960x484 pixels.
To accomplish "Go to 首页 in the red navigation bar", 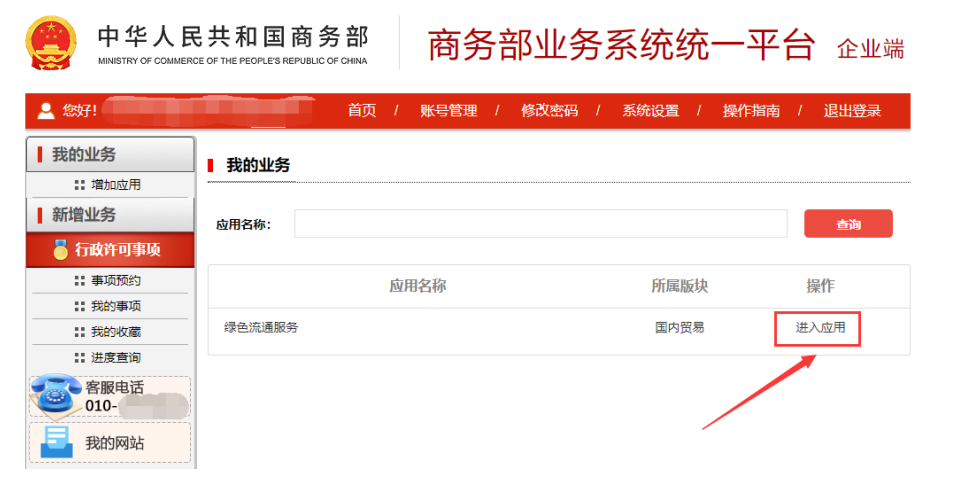I will point(362,111).
